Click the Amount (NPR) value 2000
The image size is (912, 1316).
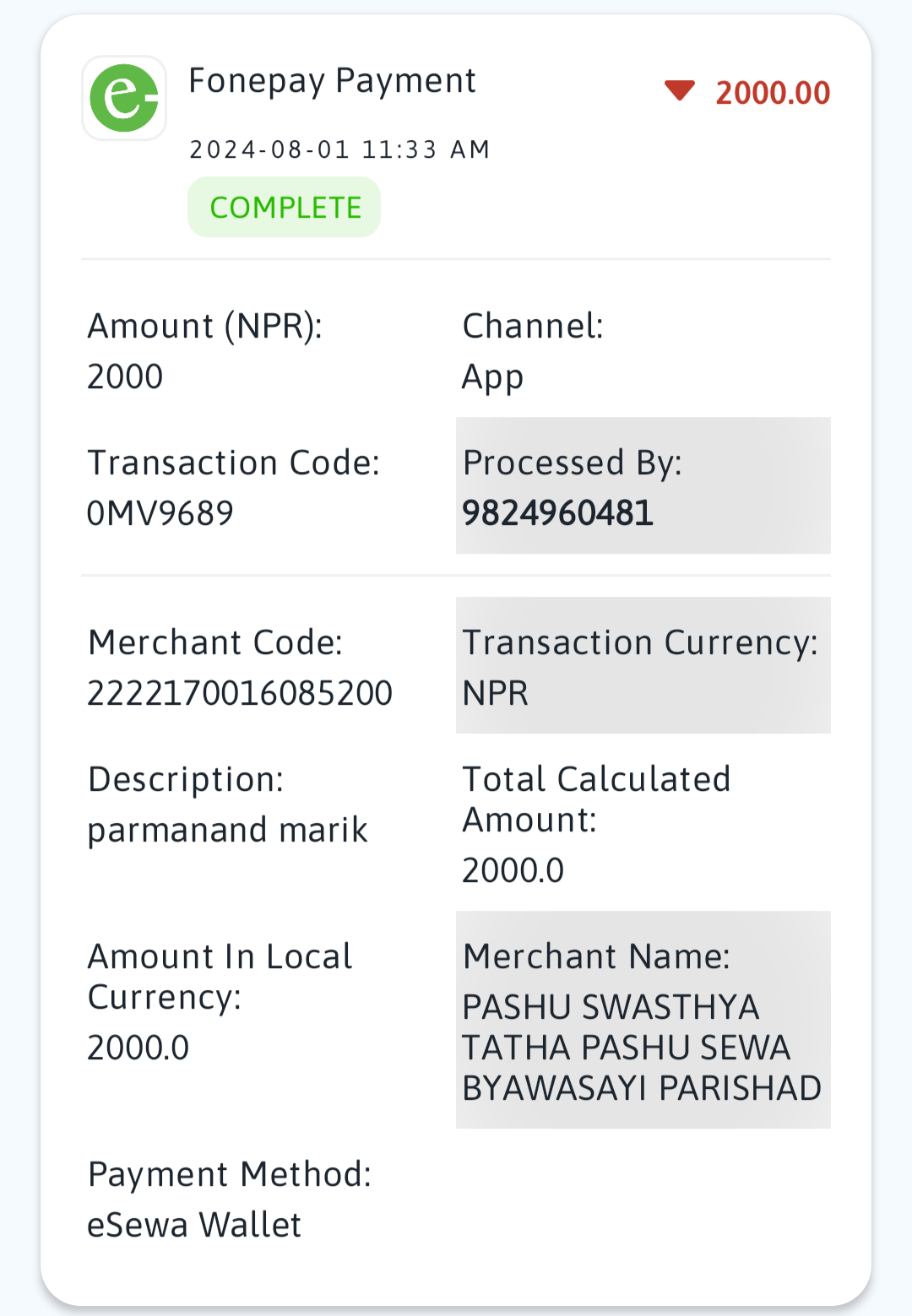coord(125,376)
